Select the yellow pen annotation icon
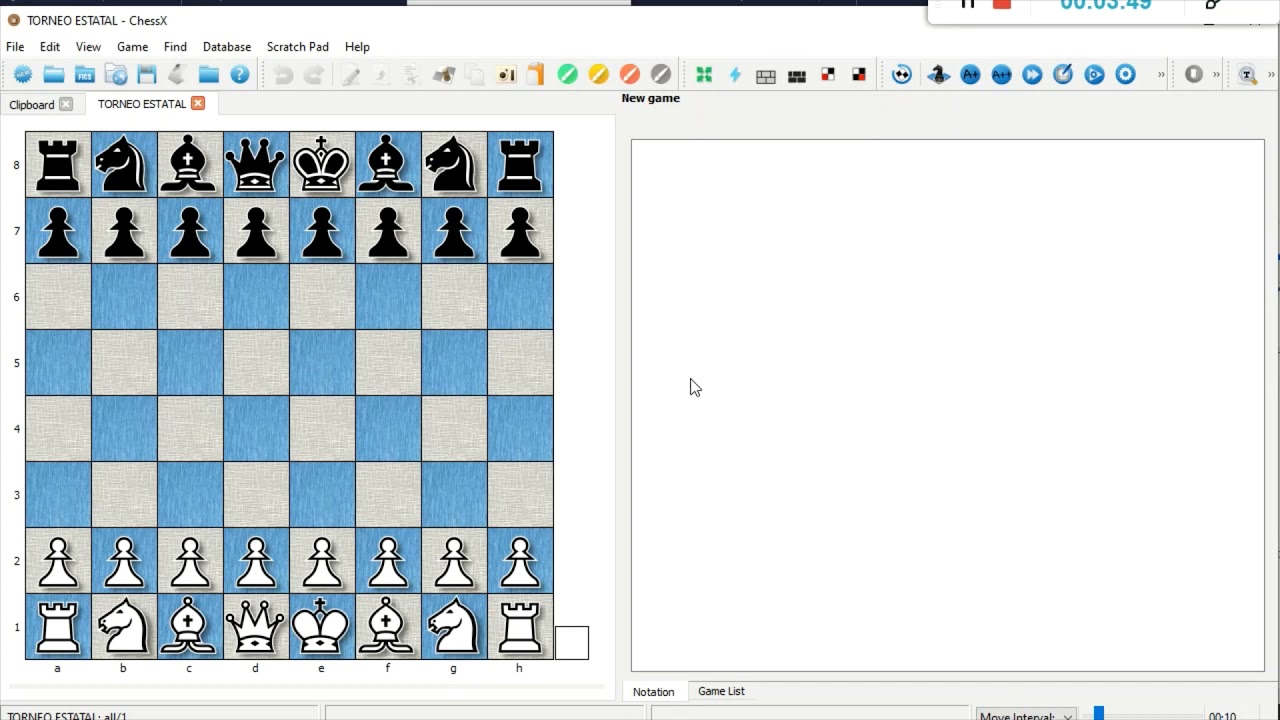1280x720 pixels. click(598, 75)
